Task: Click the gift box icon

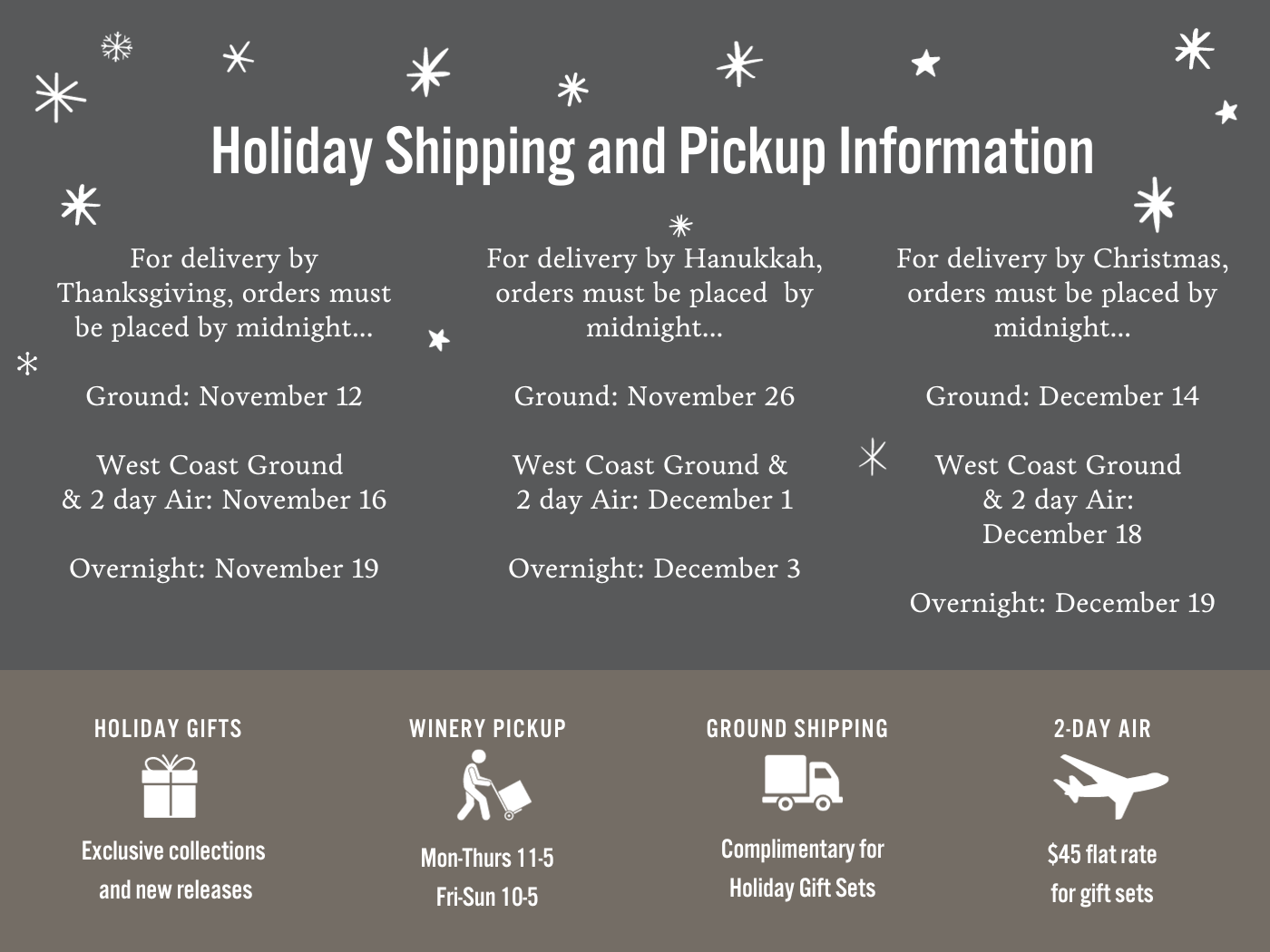Action: tap(170, 787)
